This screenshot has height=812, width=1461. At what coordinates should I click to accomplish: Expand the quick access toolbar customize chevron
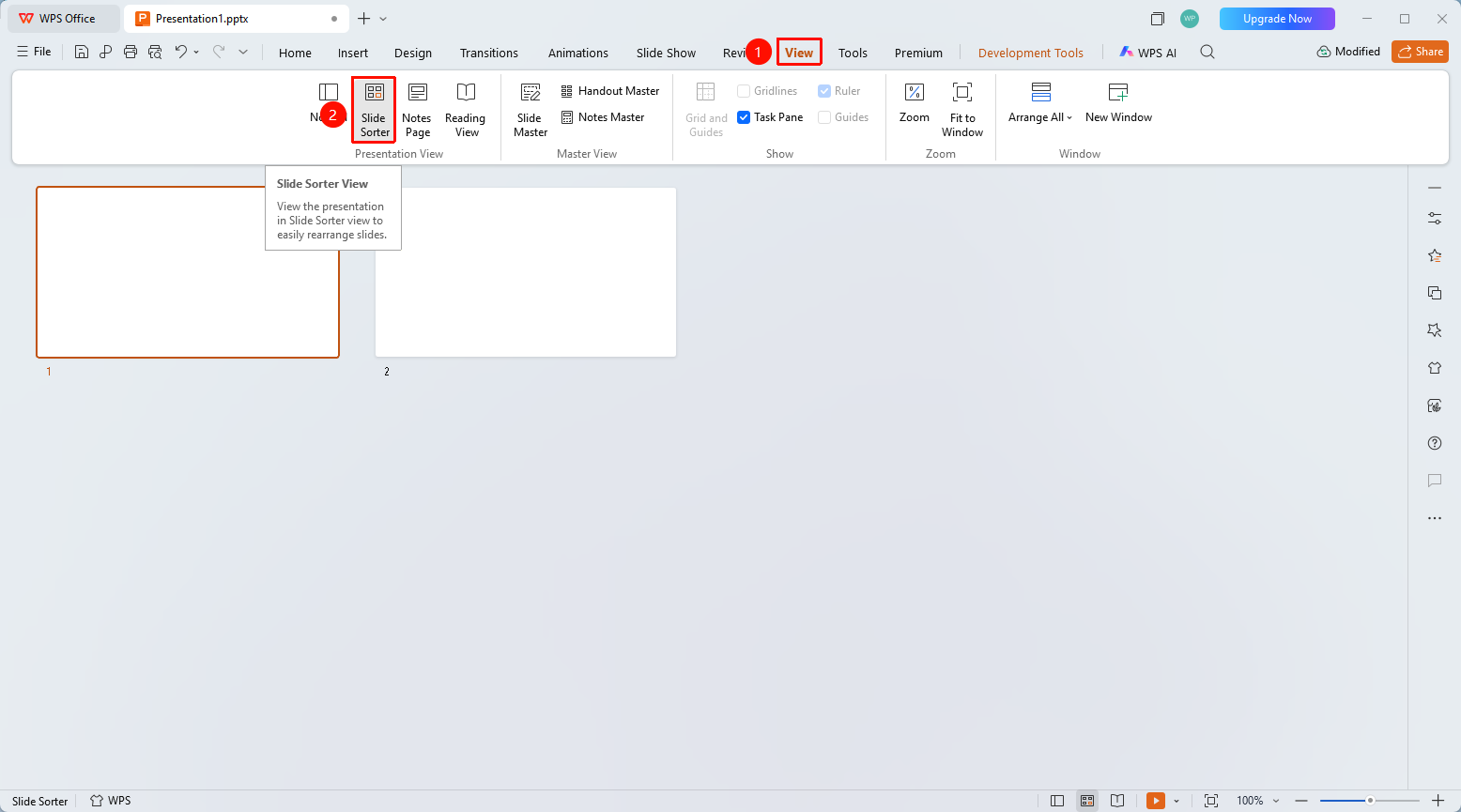coord(243,53)
